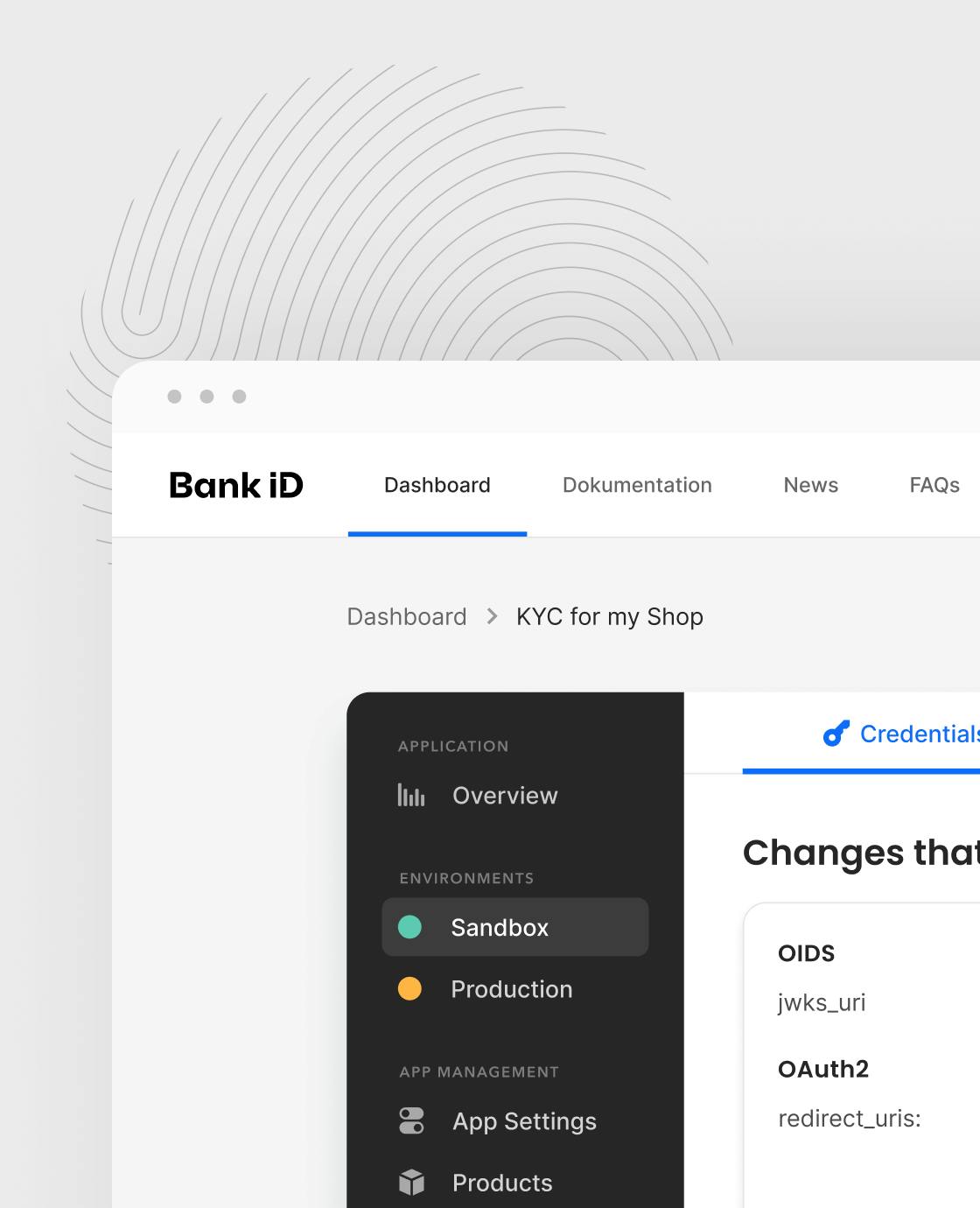Image resolution: width=980 pixels, height=1208 pixels.
Task: Click the Credentials key icon
Action: 836,734
